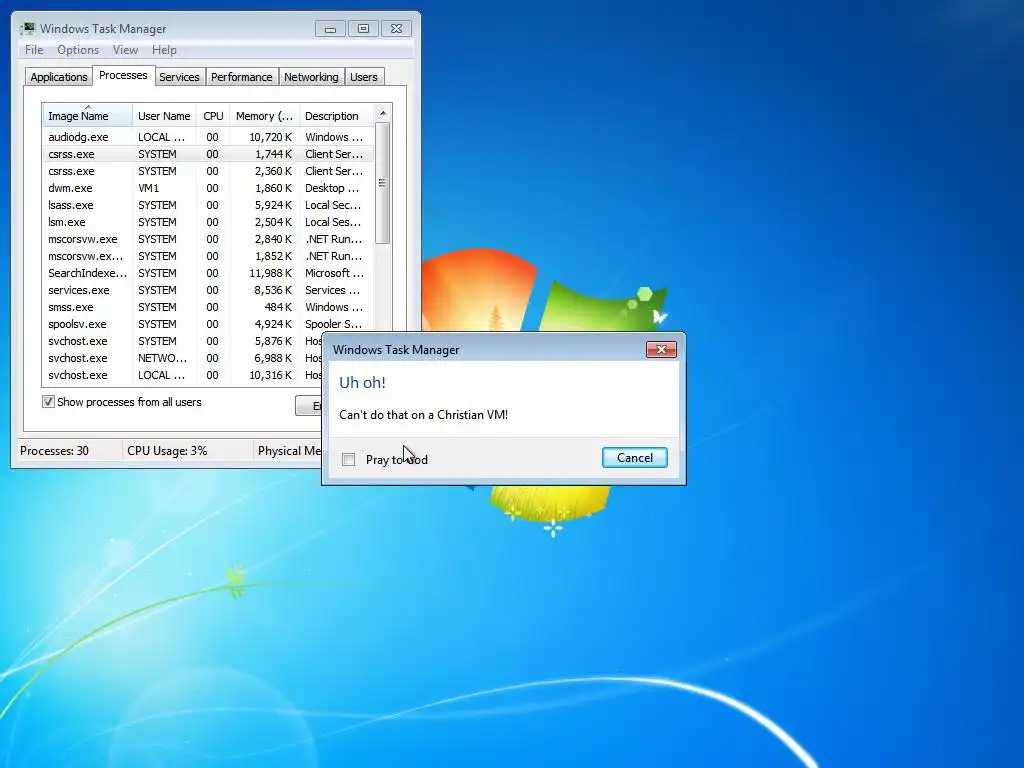Sort by Description column header

click(336, 116)
